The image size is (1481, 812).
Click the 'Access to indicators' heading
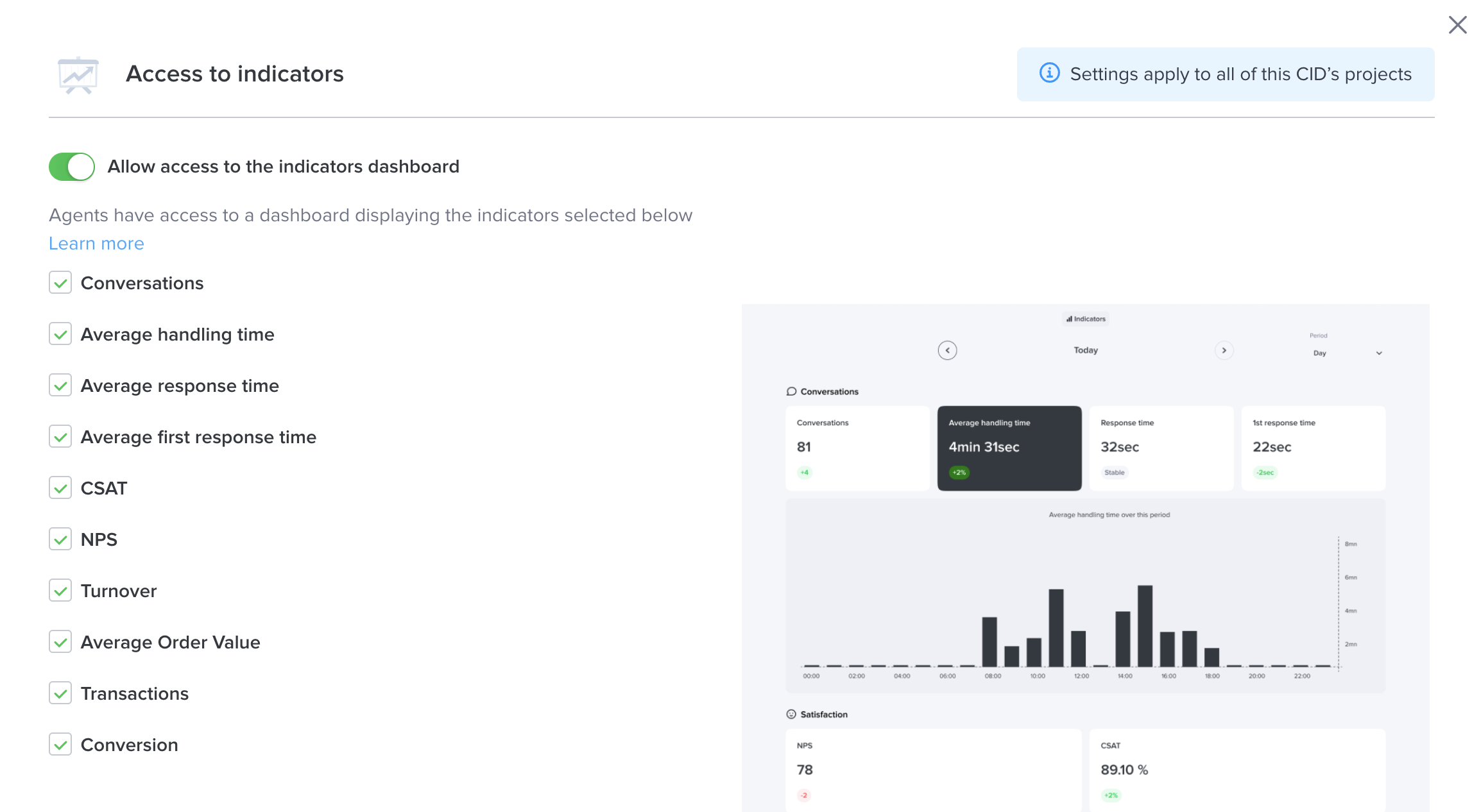[234, 74]
